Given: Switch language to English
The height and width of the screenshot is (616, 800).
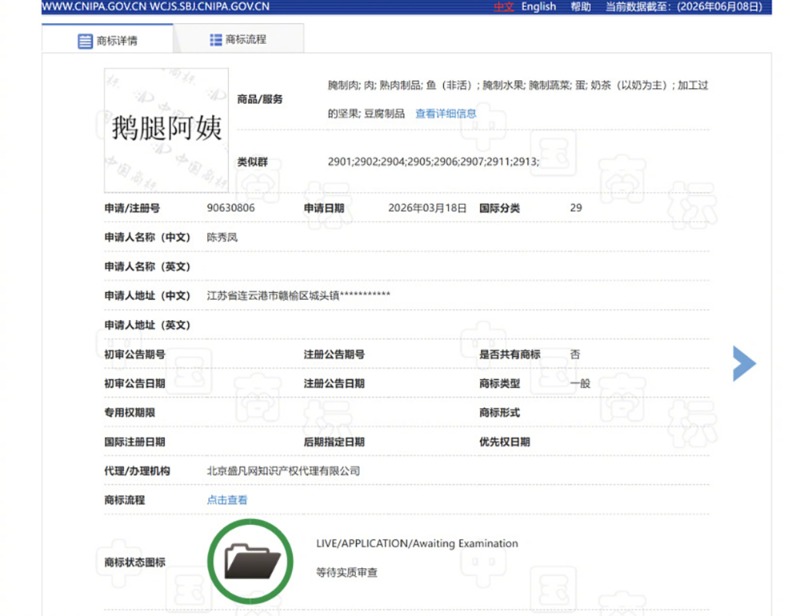Looking at the screenshot, I should [x=538, y=7].
